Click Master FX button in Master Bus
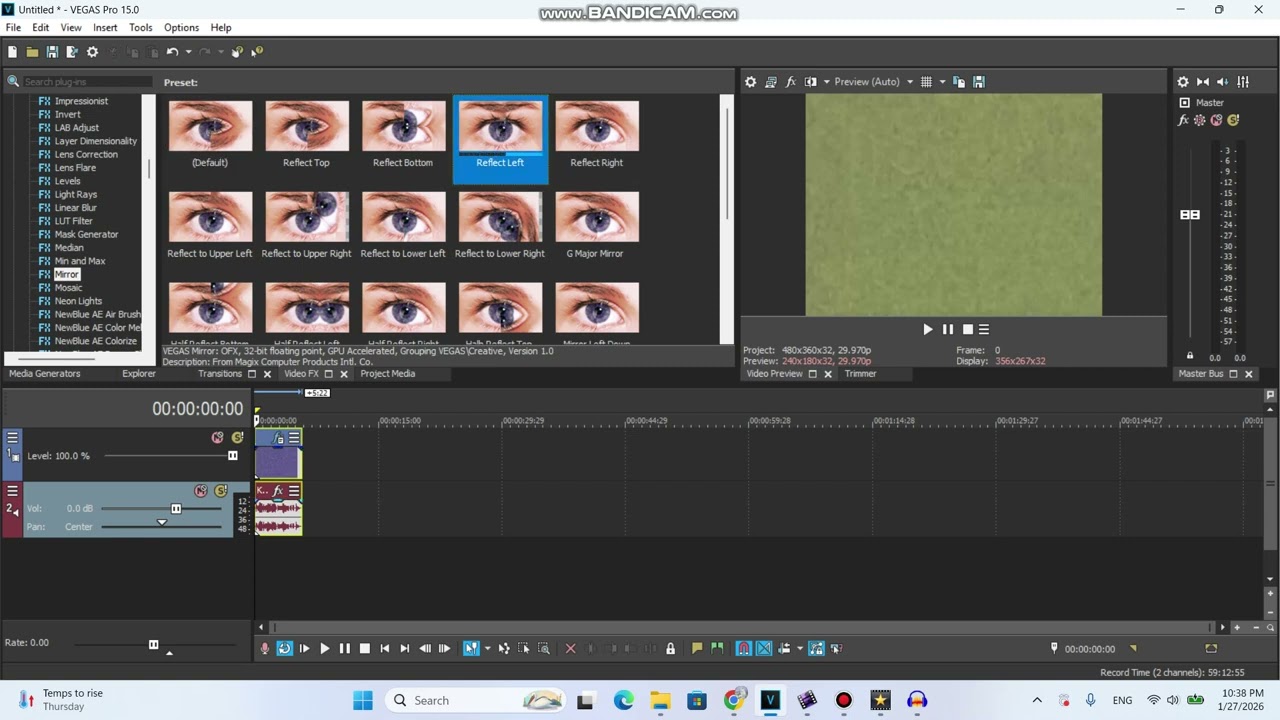This screenshot has width=1280, height=720. [1183, 120]
